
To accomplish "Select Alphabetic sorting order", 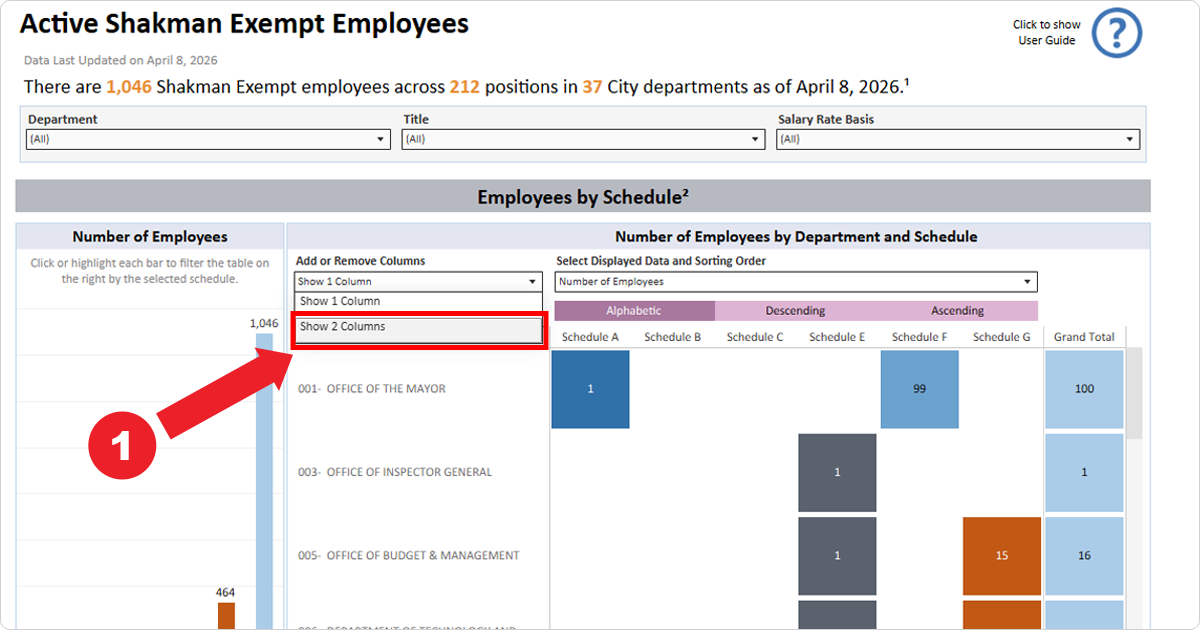I will tap(634, 311).
